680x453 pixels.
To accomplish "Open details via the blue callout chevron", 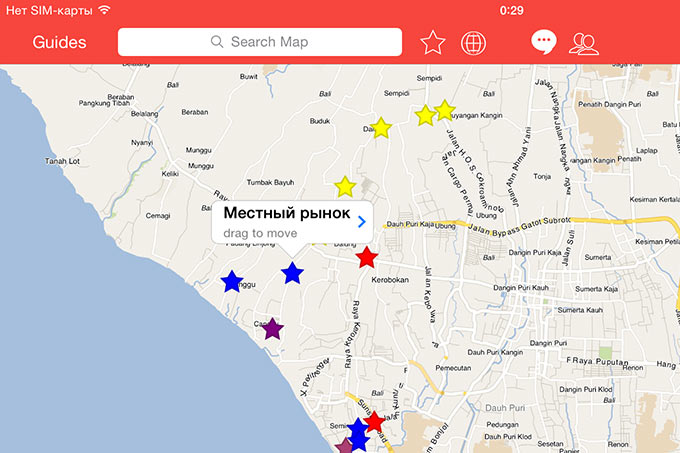I will [x=362, y=222].
